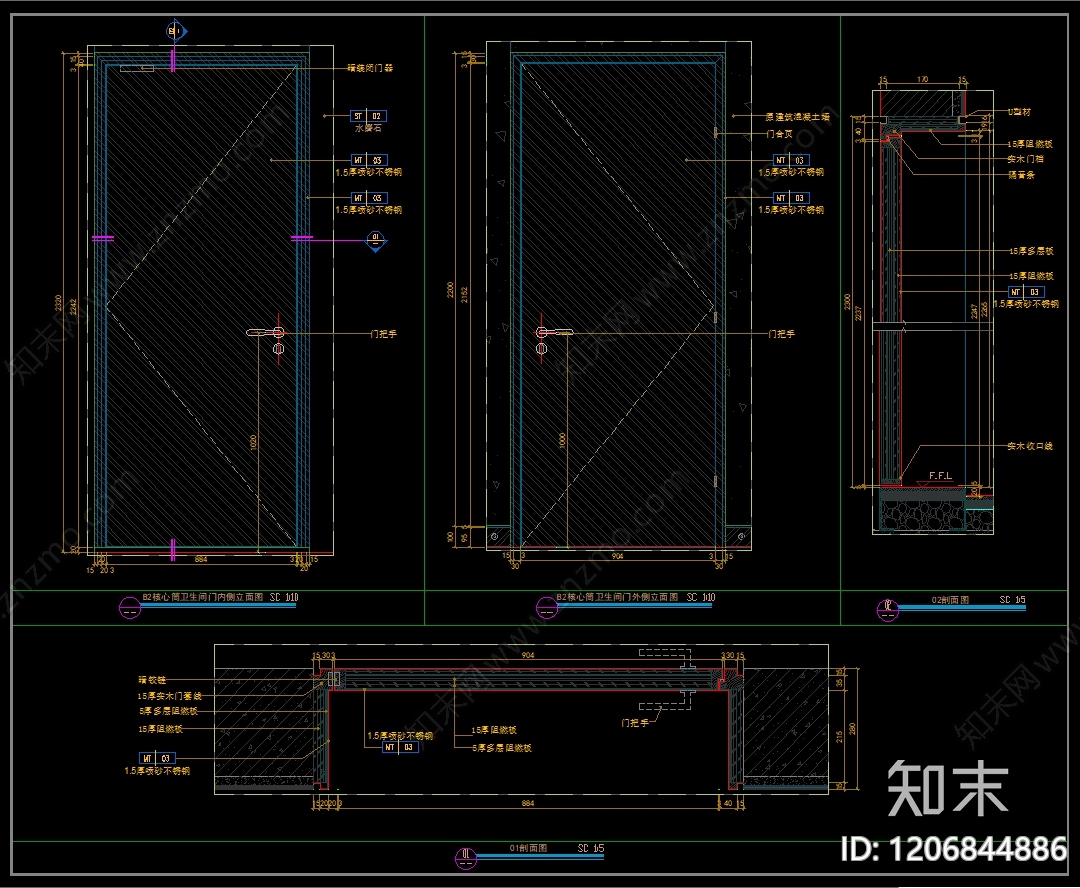The height and width of the screenshot is (888, 1080).
Task: Click the "原建筑混凝土墙" annotation
Action: click(x=798, y=117)
